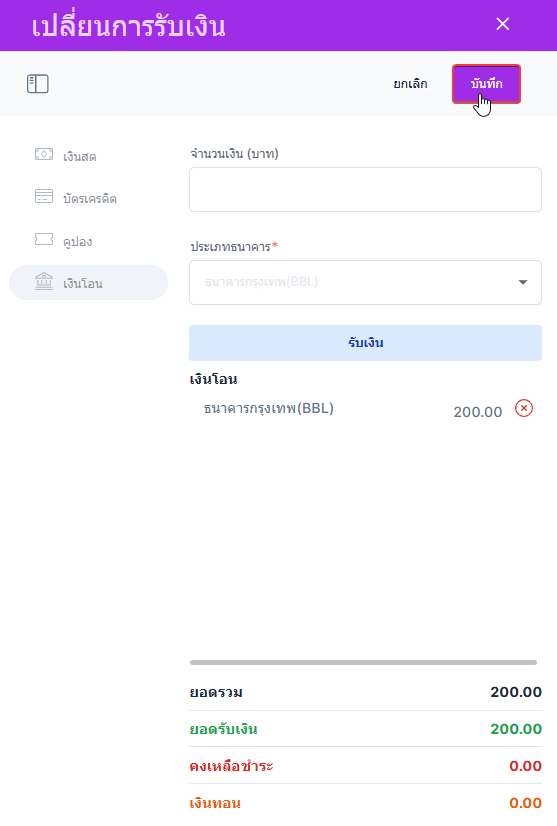Viewport: 557px width, 826px height.
Task: Toggle the sidebar panel layout icon
Action: [x=38, y=84]
